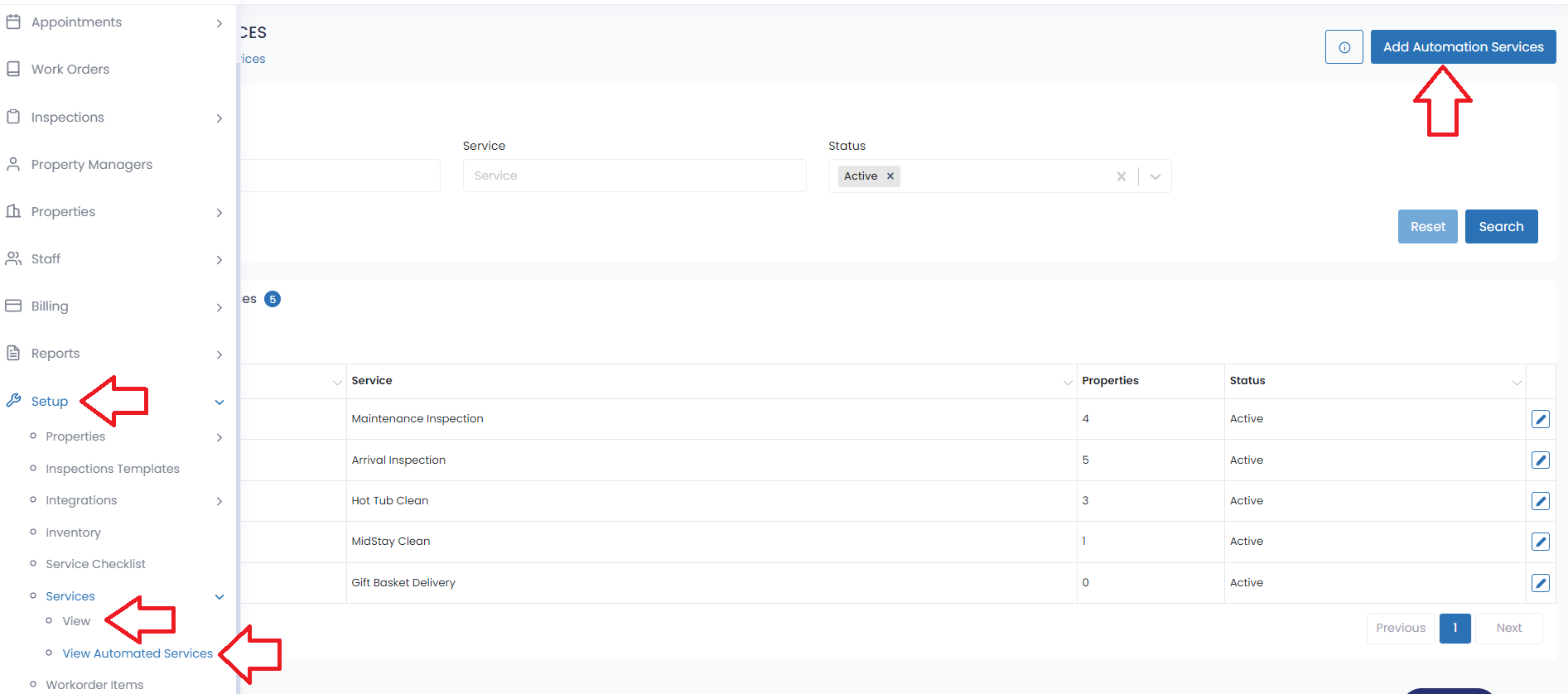The height and width of the screenshot is (694, 1568).
Task: Select page 1 in pagination
Action: click(x=1455, y=629)
